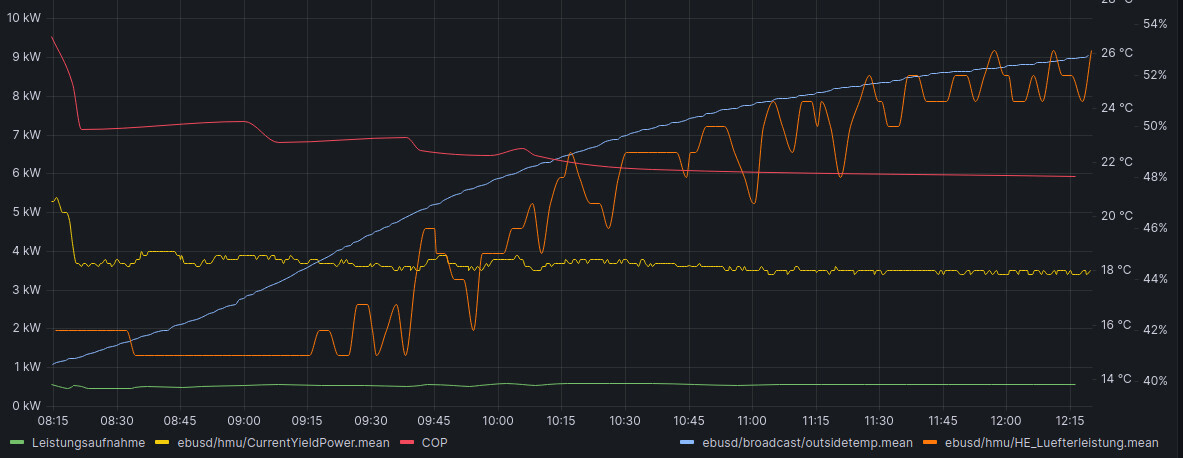Toggle the COP series legend label
1183x458 pixels.
coord(434,442)
